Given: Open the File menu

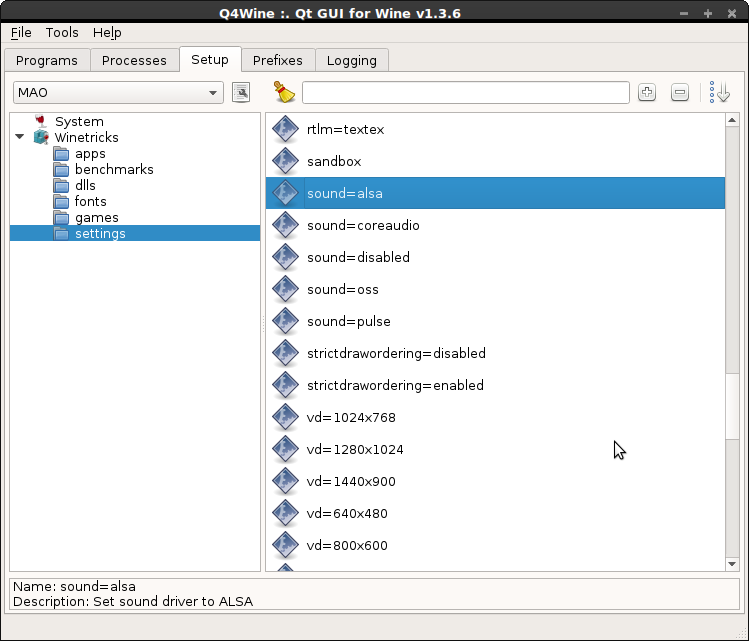Looking at the screenshot, I should click(x=21, y=32).
